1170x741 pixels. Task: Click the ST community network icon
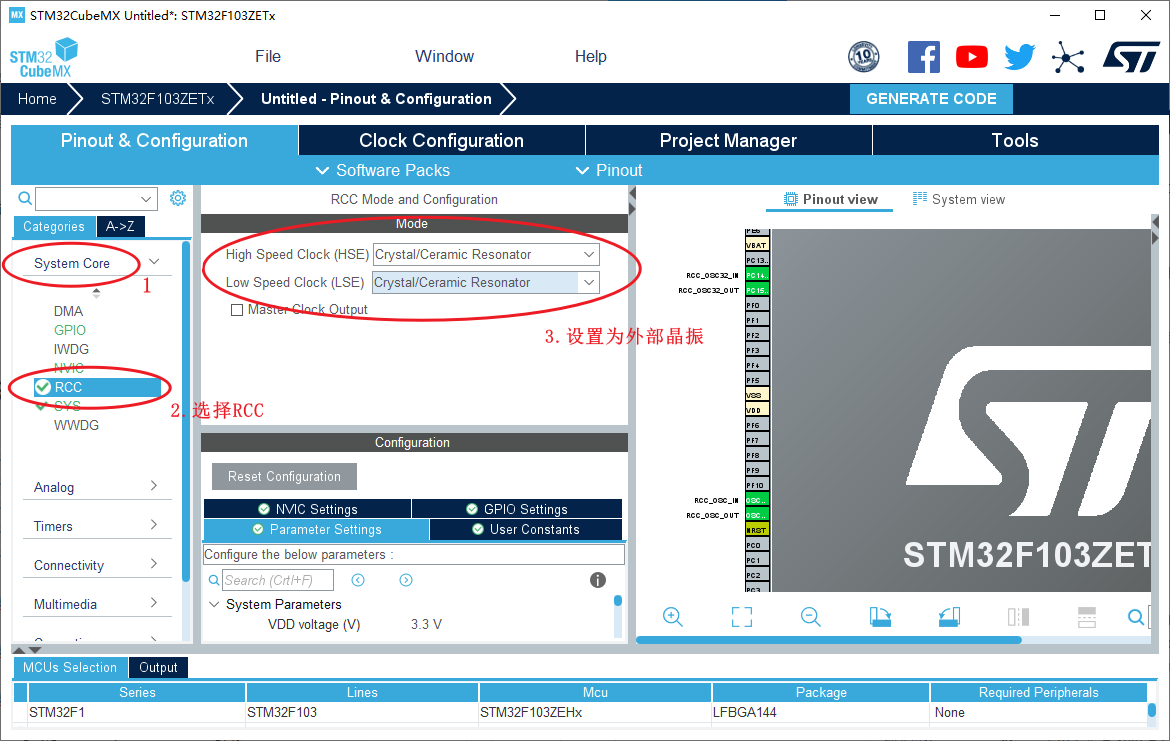point(1068,57)
